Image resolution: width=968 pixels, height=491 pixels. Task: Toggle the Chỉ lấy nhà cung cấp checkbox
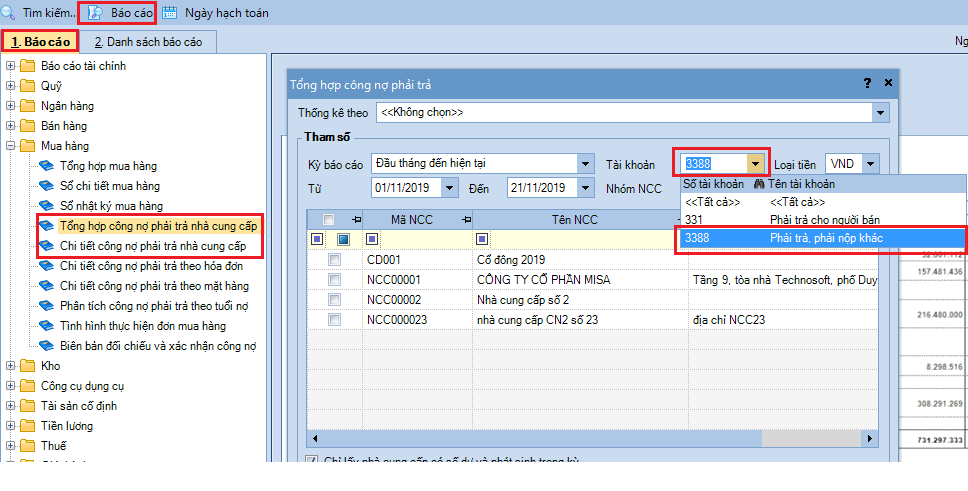[313, 461]
